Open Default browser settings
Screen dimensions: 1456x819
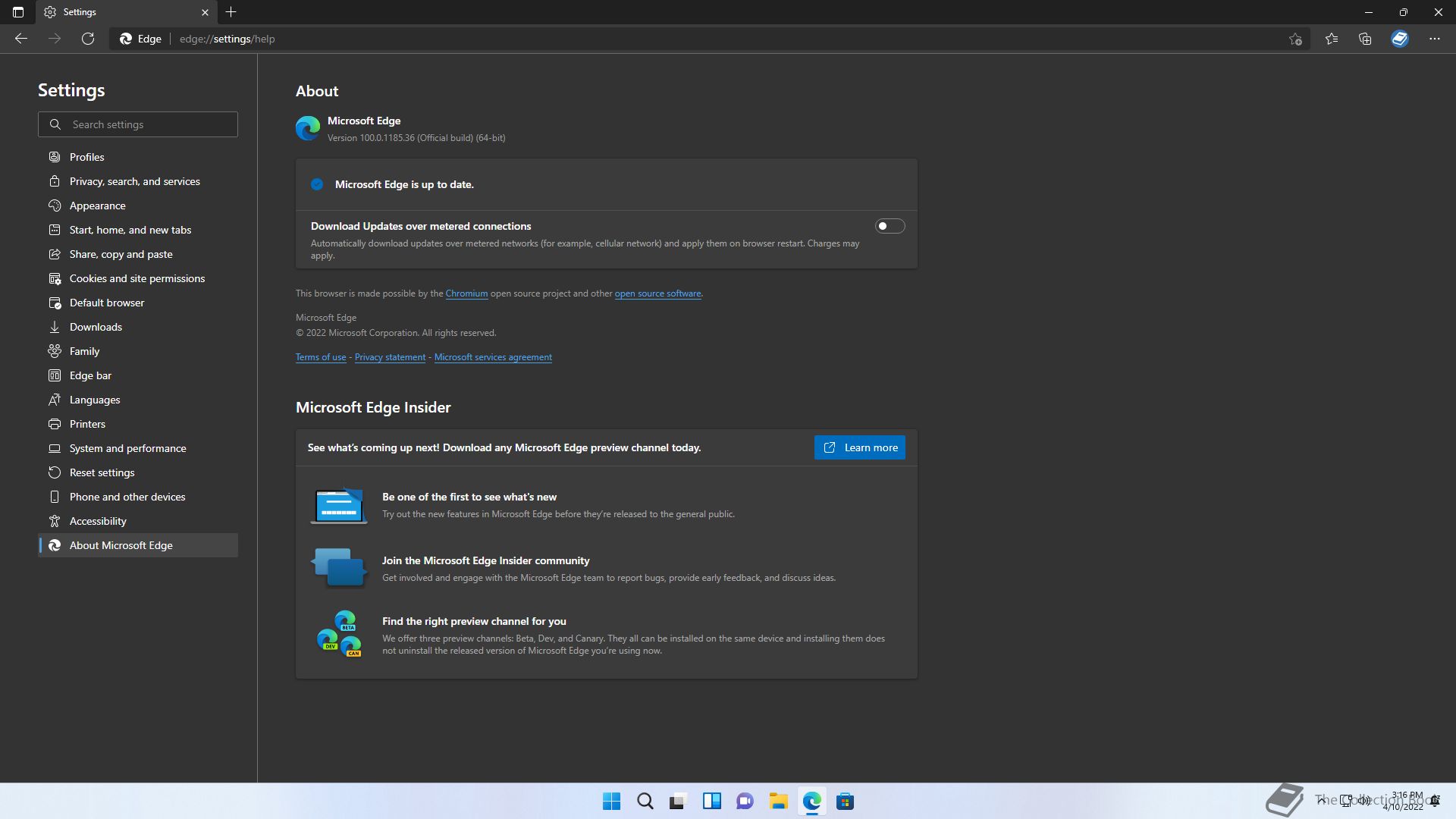[x=138, y=303]
